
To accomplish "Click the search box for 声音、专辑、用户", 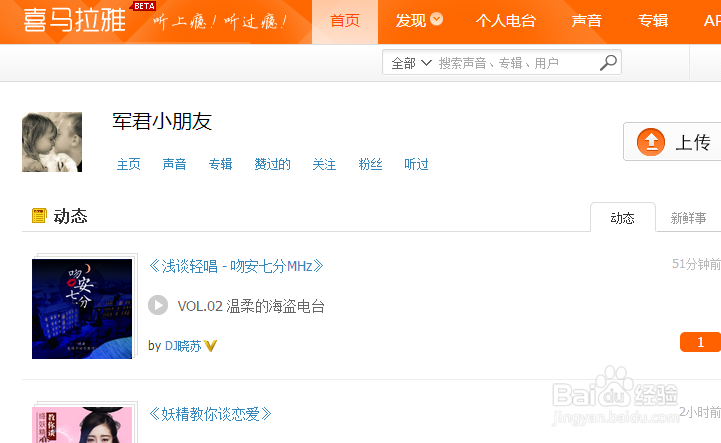I will (x=515, y=63).
